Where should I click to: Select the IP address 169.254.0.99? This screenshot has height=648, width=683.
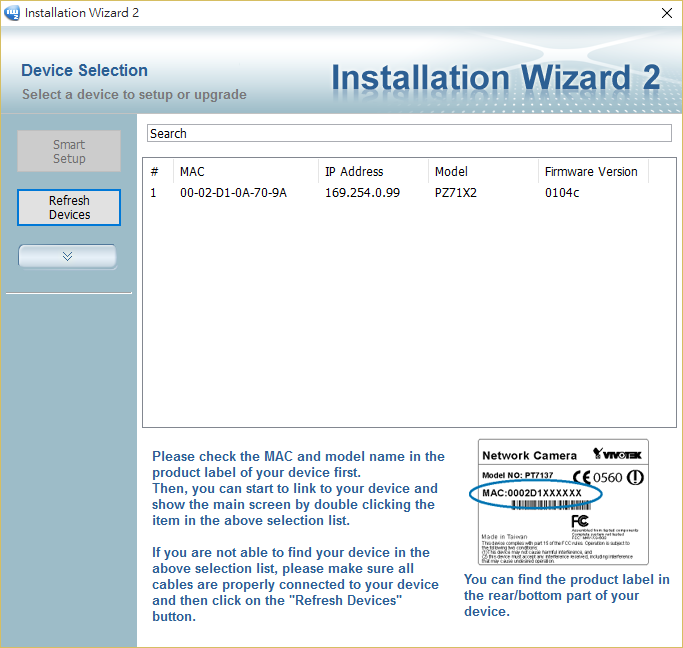click(x=362, y=192)
